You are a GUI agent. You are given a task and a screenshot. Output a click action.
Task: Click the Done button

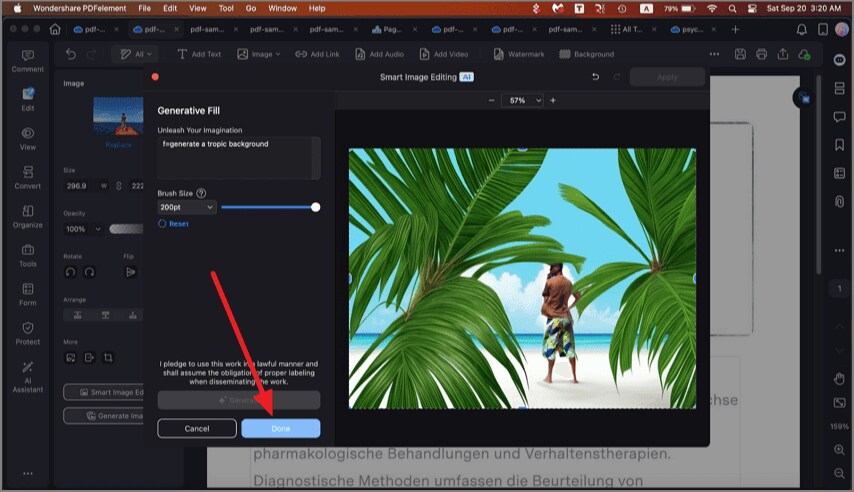(280, 428)
